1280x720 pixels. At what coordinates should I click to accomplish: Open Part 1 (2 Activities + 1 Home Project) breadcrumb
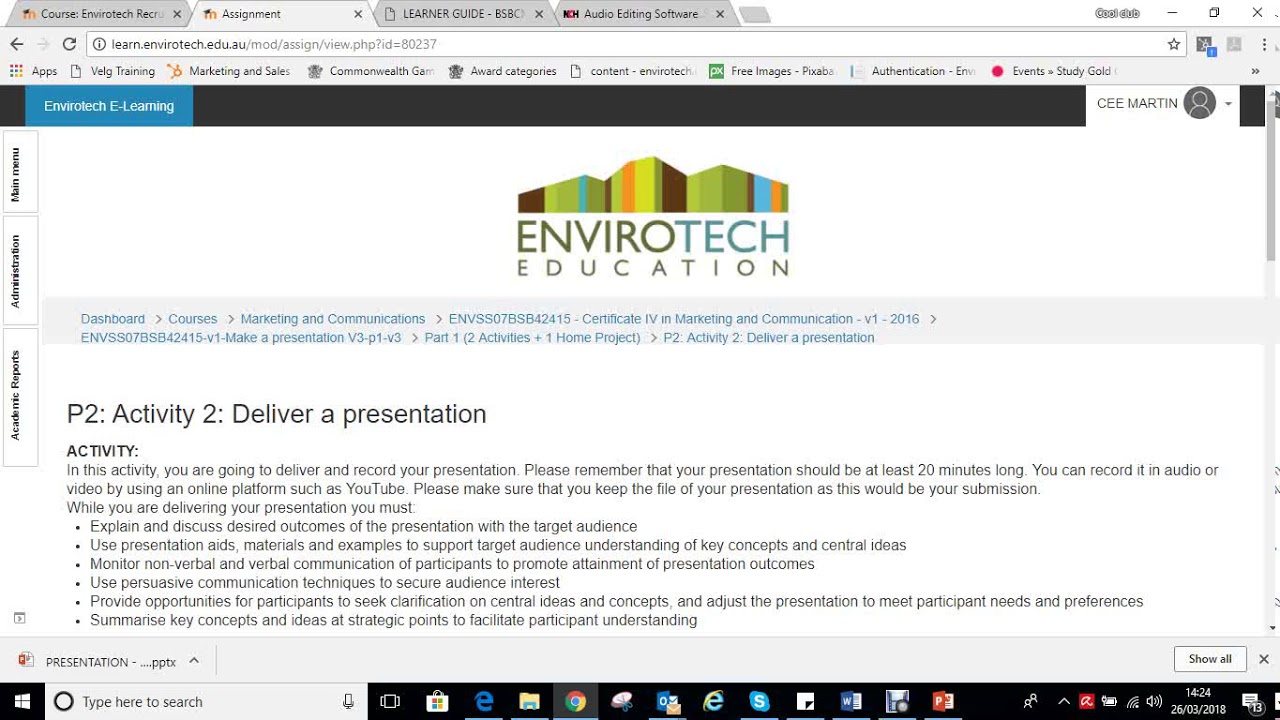point(532,338)
